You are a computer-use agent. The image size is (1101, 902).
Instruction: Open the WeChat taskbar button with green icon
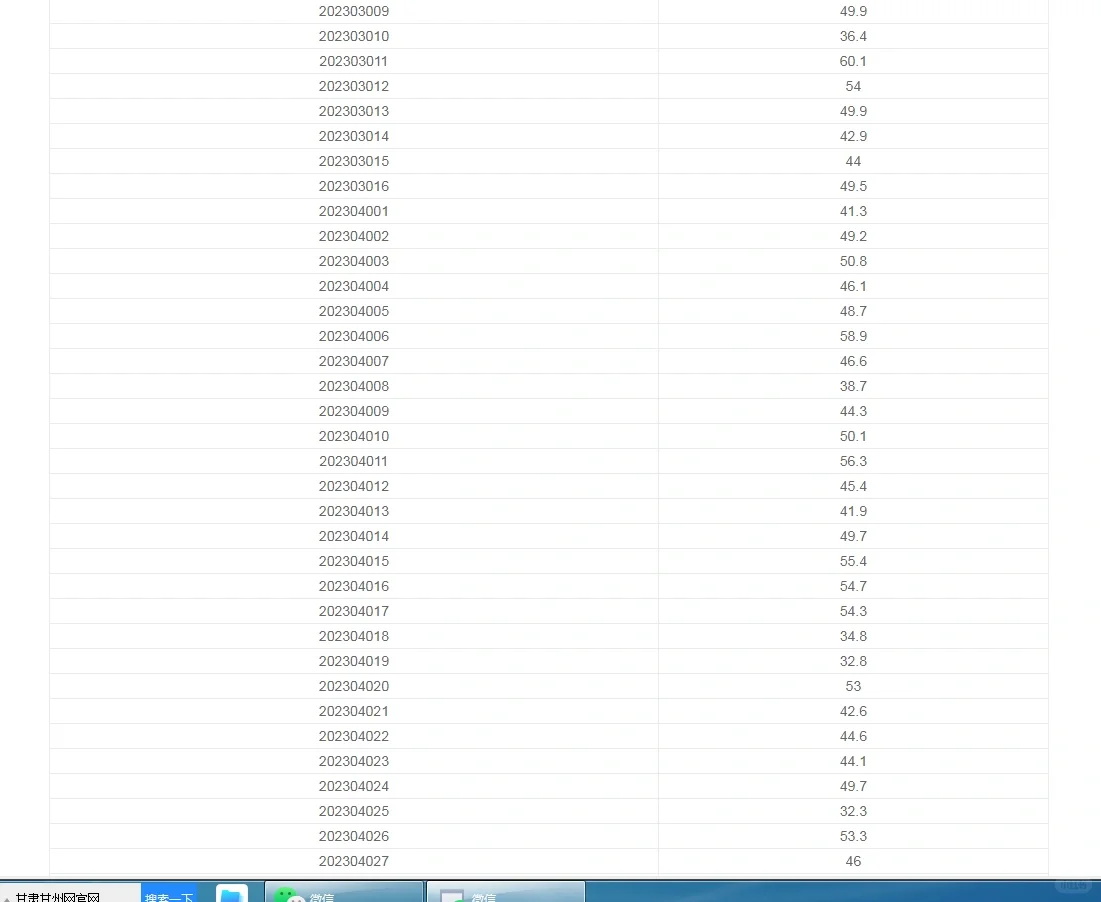click(344, 892)
